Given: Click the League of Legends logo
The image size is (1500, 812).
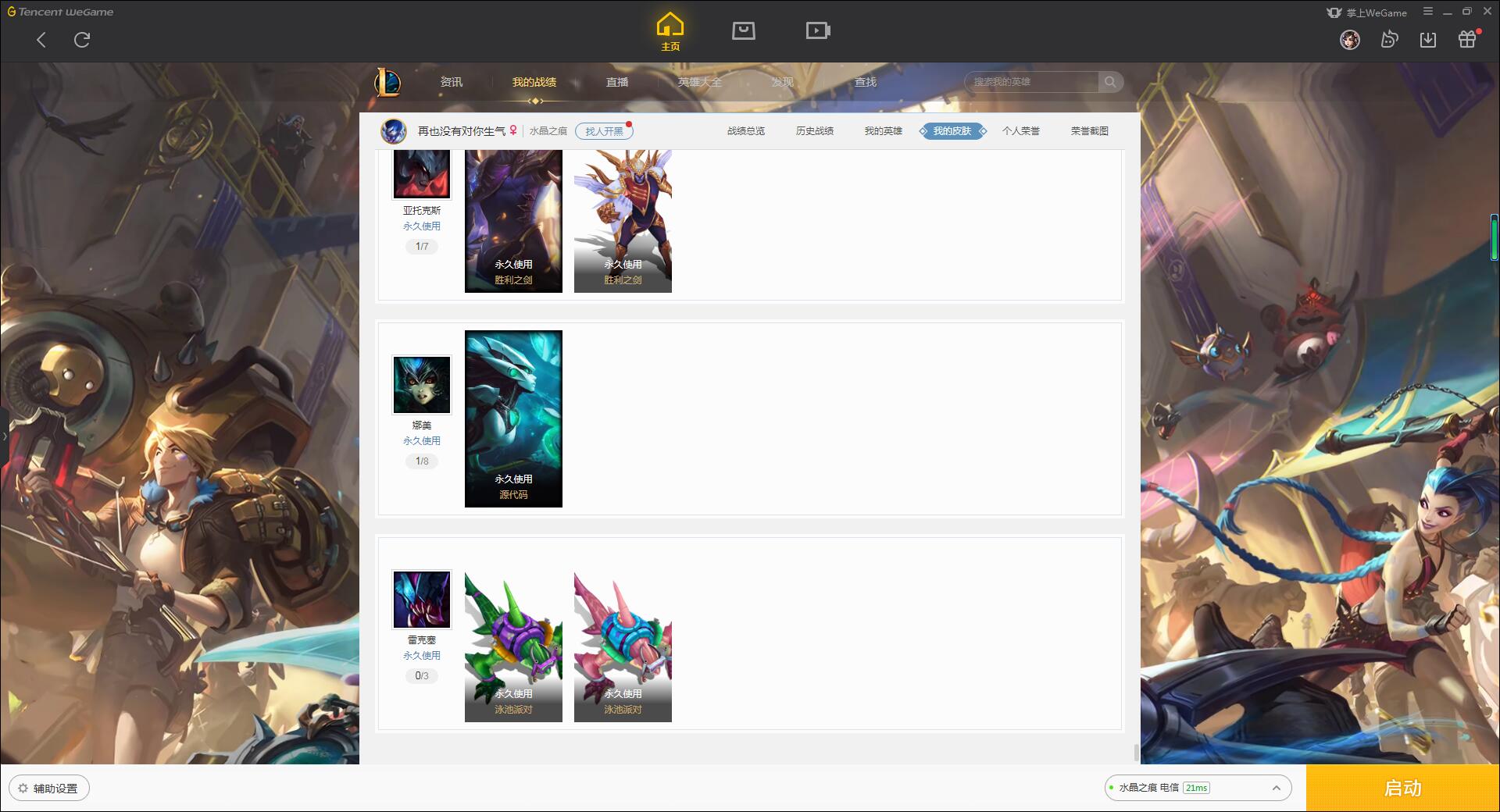Looking at the screenshot, I should click(x=387, y=82).
